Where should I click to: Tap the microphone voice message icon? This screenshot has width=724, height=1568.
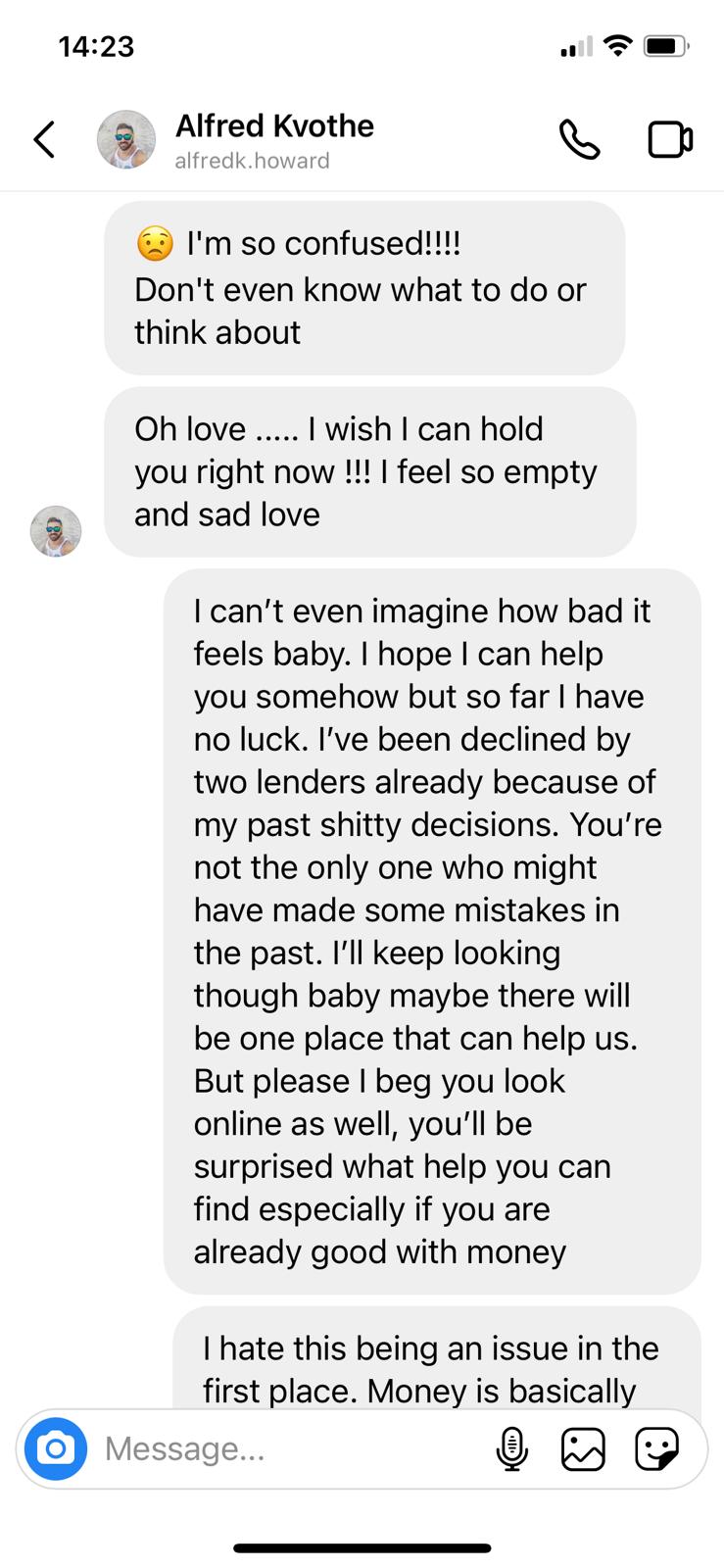pos(511,1448)
